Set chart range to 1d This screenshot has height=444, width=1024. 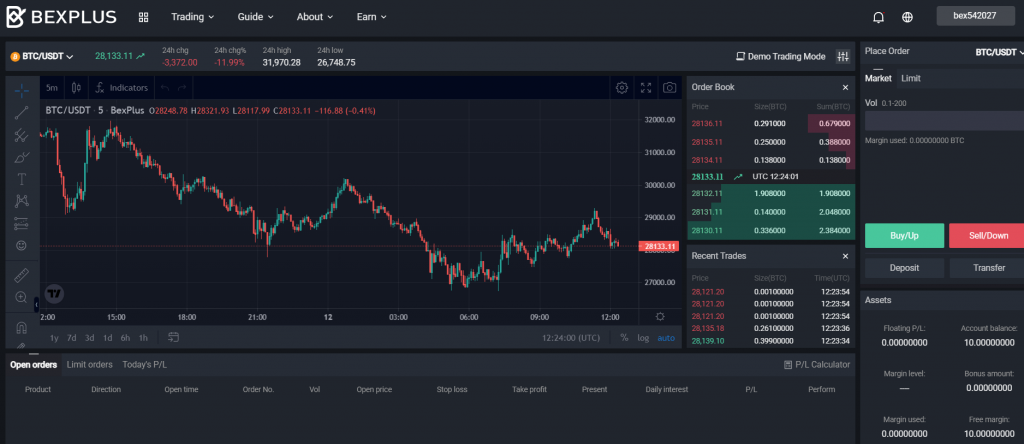108,338
